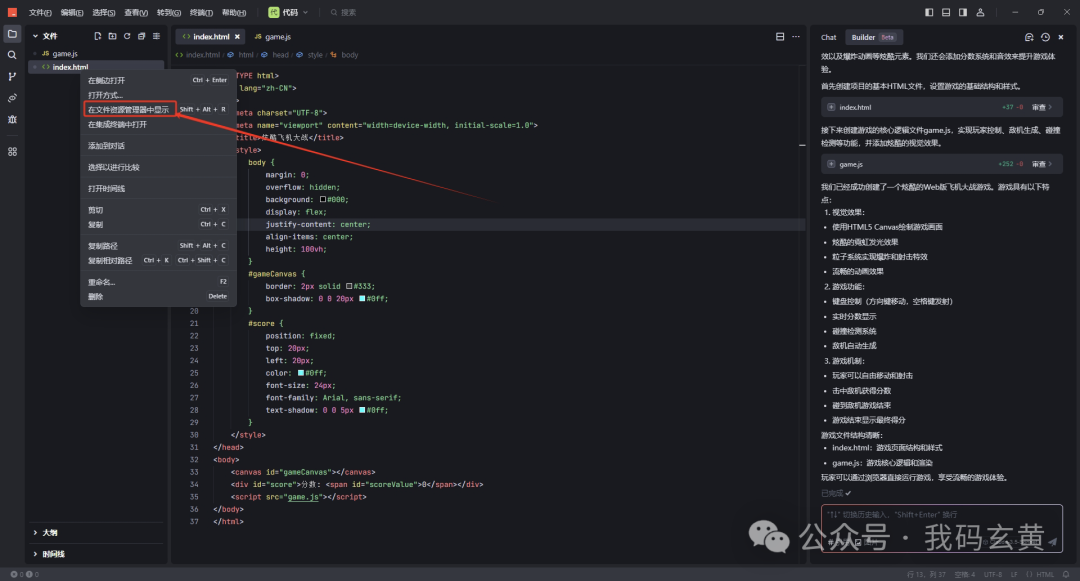The image size is (1080, 581).
Task: Choose 打开时间线 from context menu
Action: [158, 189]
